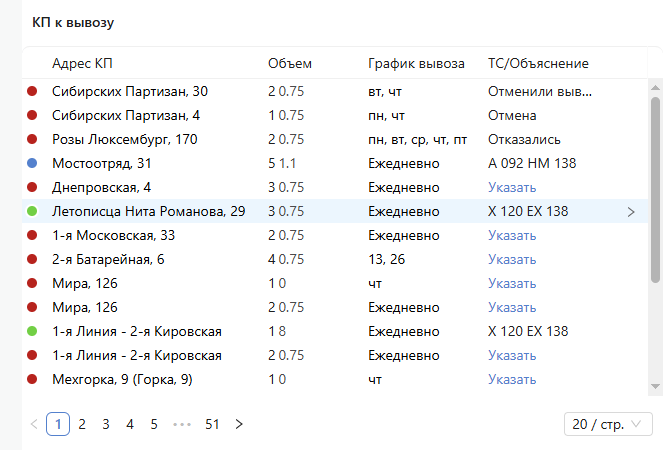
Task: Click the blue status dot for Мостоотряд, 31
Action: coord(32,163)
